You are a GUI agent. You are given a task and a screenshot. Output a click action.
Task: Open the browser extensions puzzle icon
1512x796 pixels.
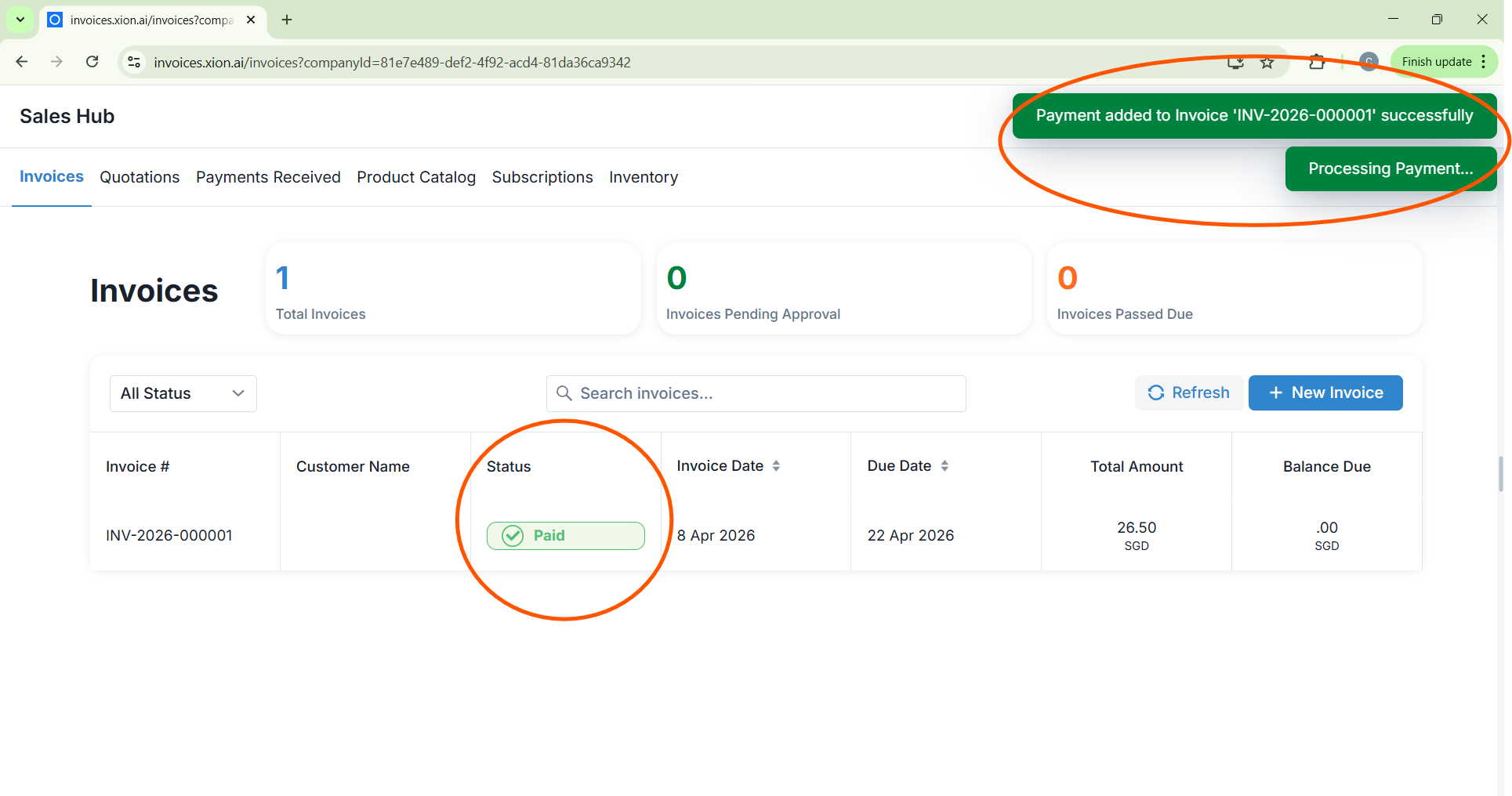[x=1317, y=62]
